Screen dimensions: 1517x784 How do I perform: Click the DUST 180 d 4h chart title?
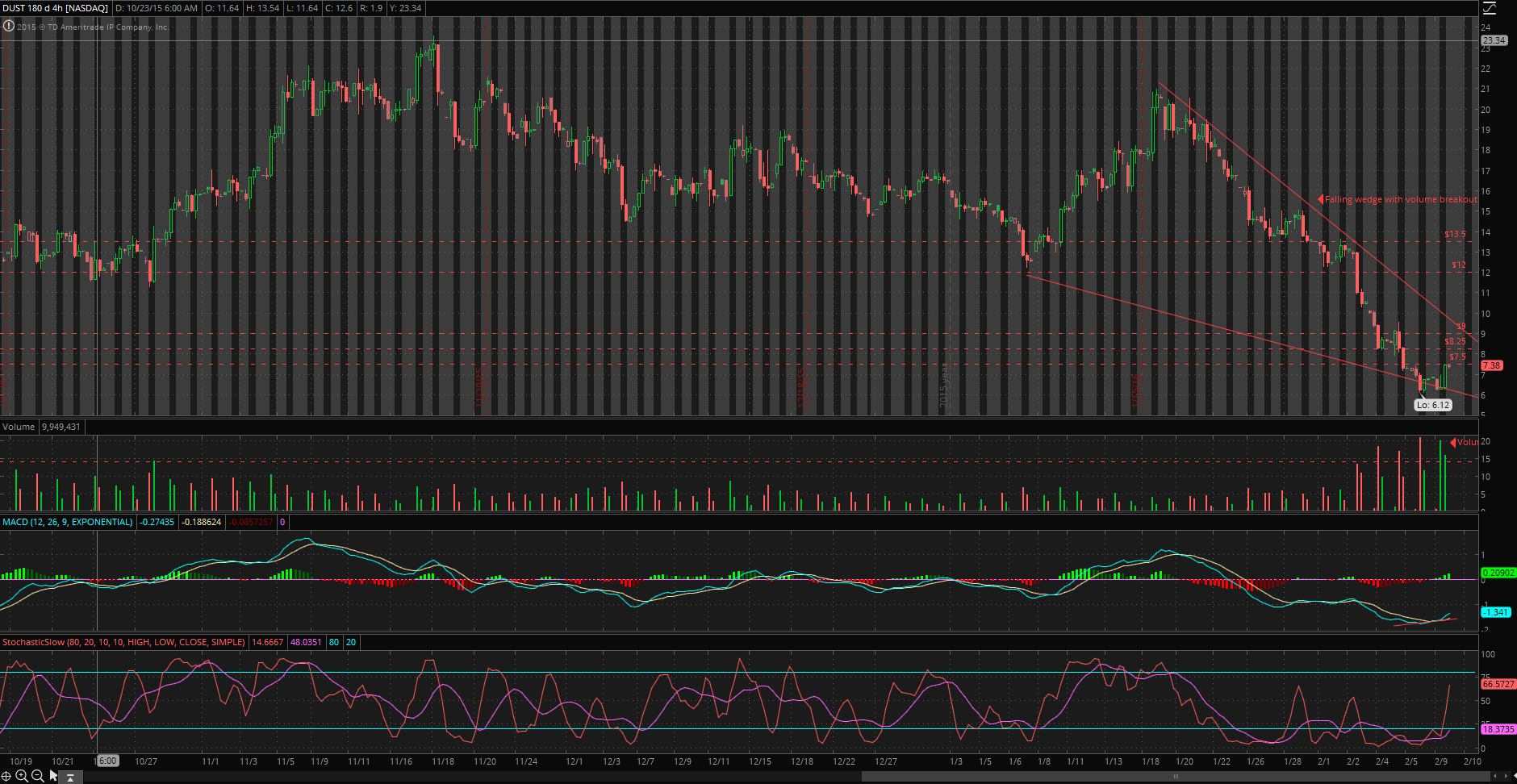(55, 8)
